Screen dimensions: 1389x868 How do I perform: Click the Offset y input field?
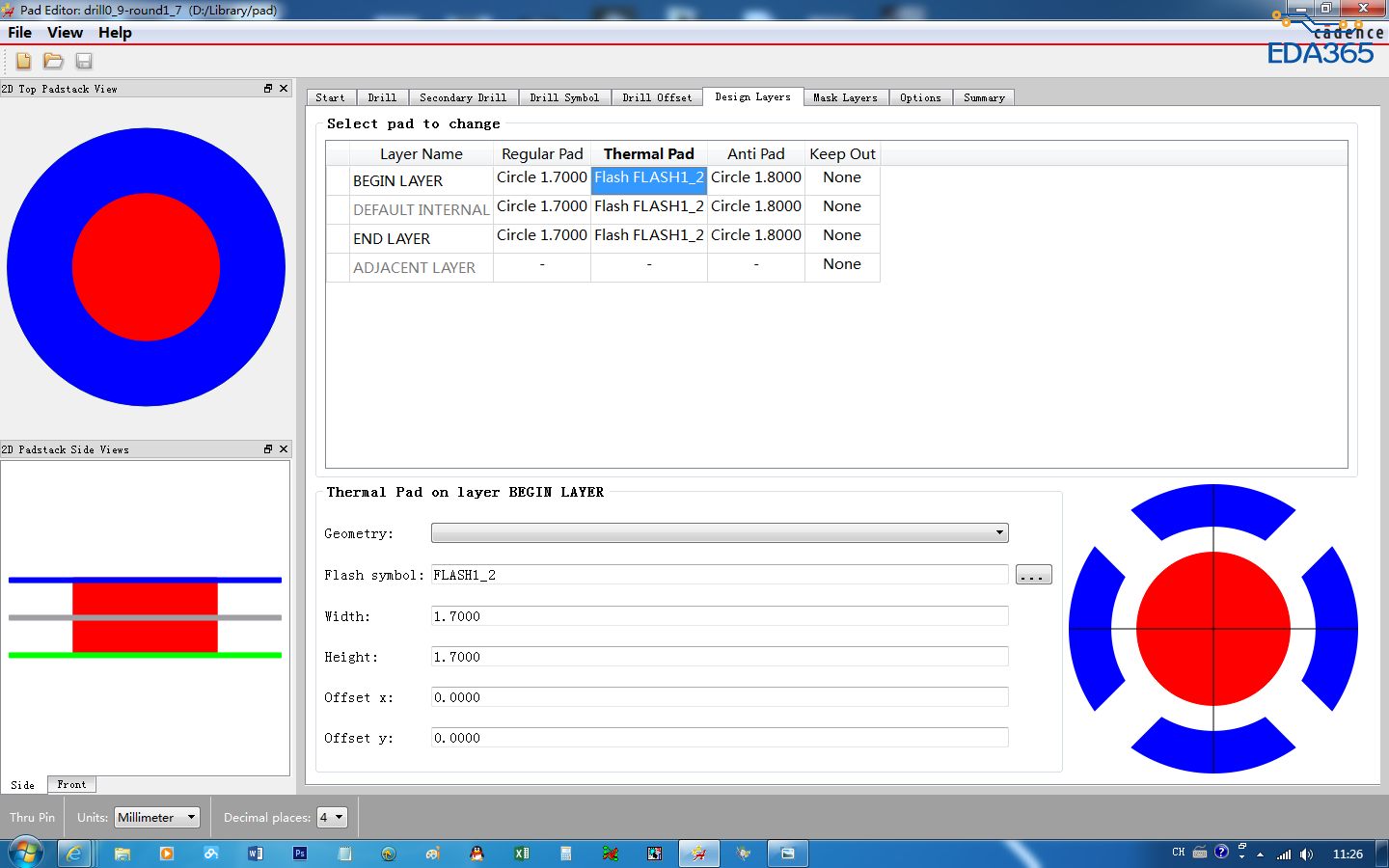pos(720,738)
